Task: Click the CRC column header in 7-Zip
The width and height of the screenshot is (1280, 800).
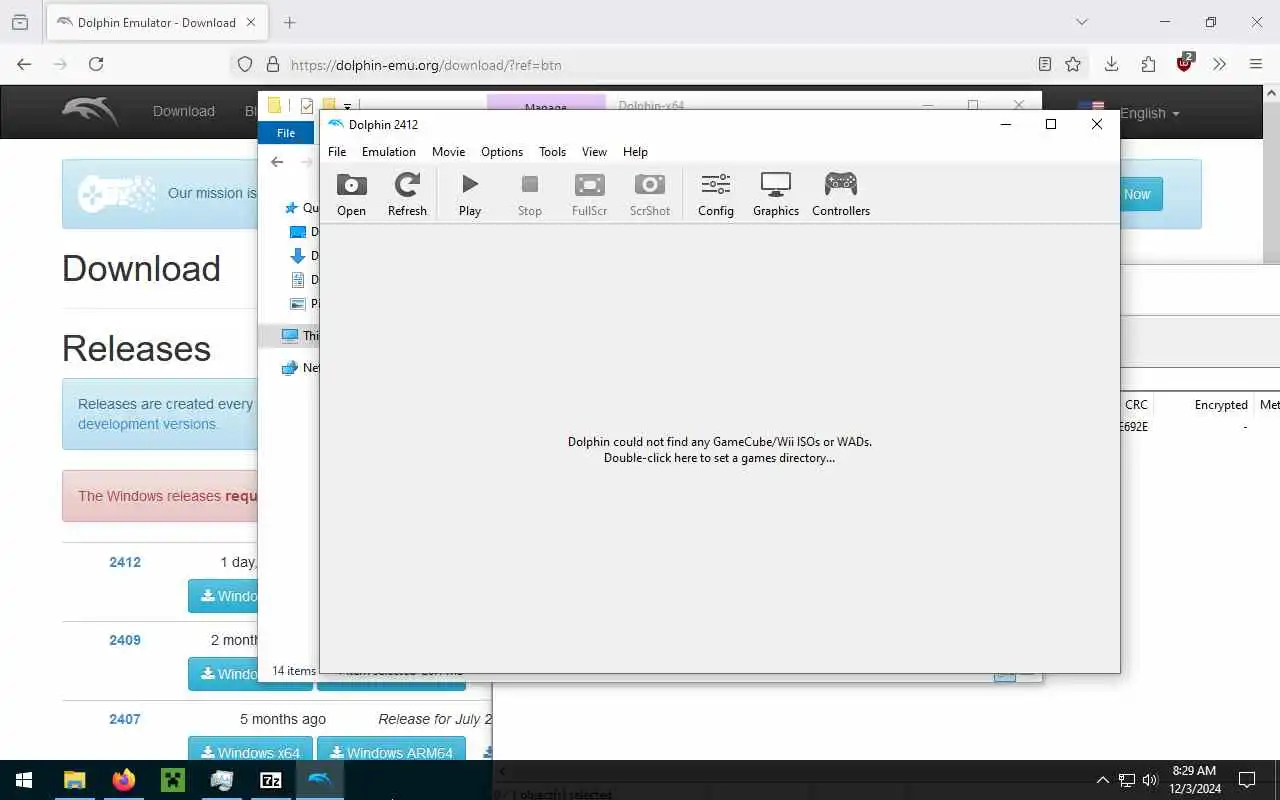Action: (x=1137, y=405)
